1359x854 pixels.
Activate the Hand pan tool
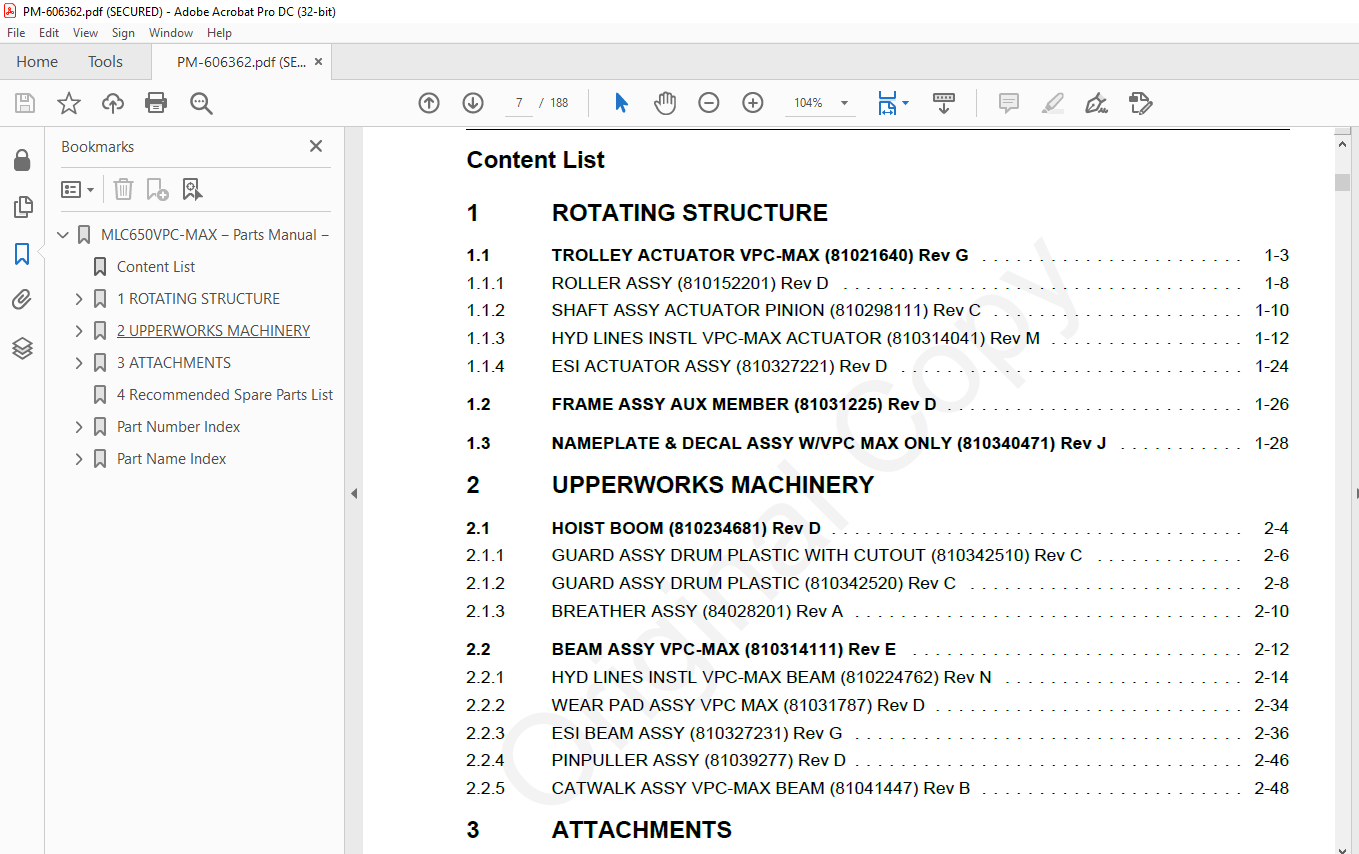(665, 103)
